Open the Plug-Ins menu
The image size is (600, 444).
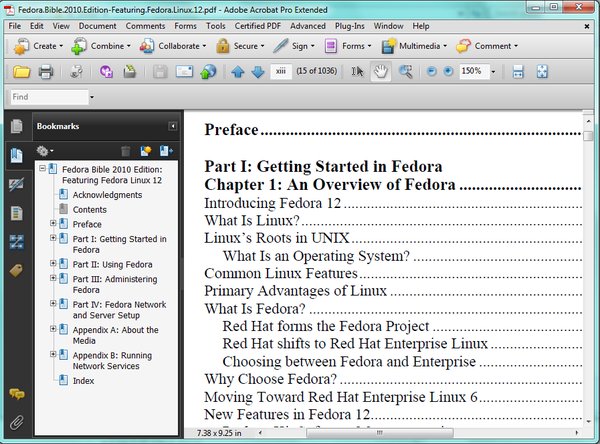(x=349, y=26)
